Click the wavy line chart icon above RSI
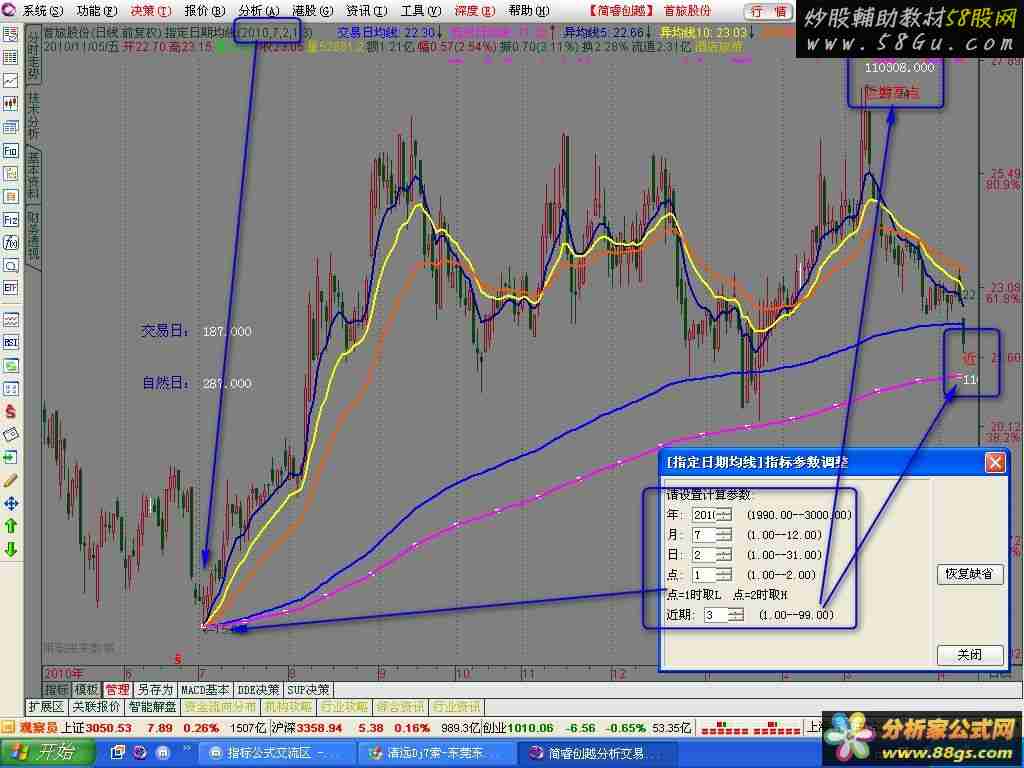 click(10, 319)
